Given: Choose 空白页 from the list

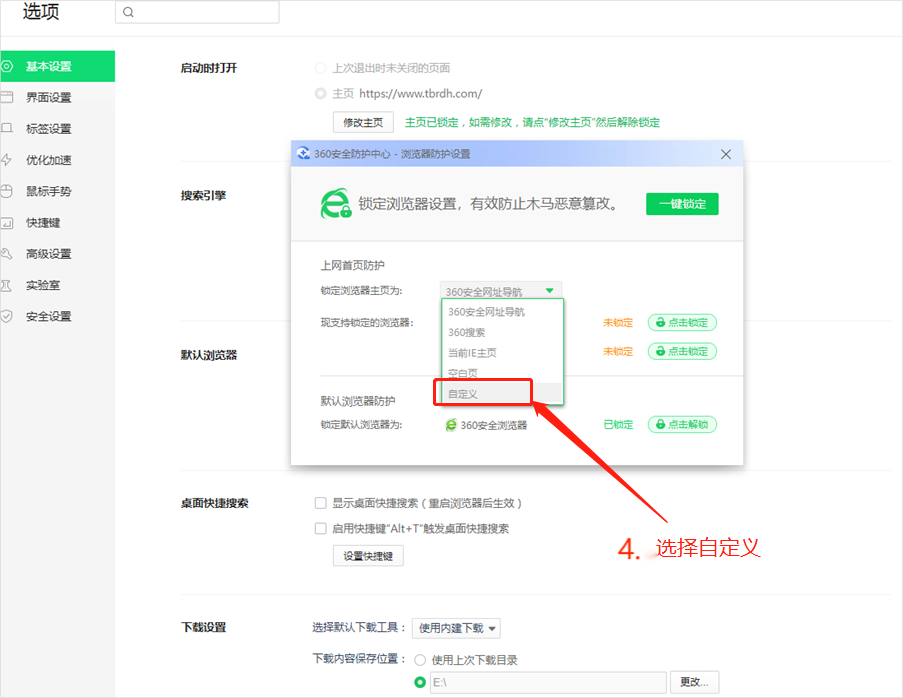Looking at the screenshot, I should 502,373.
